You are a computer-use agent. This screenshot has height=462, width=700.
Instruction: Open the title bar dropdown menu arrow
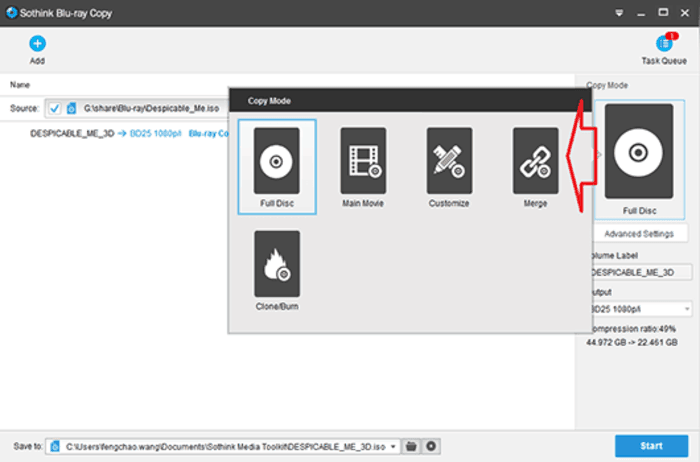click(619, 13)
